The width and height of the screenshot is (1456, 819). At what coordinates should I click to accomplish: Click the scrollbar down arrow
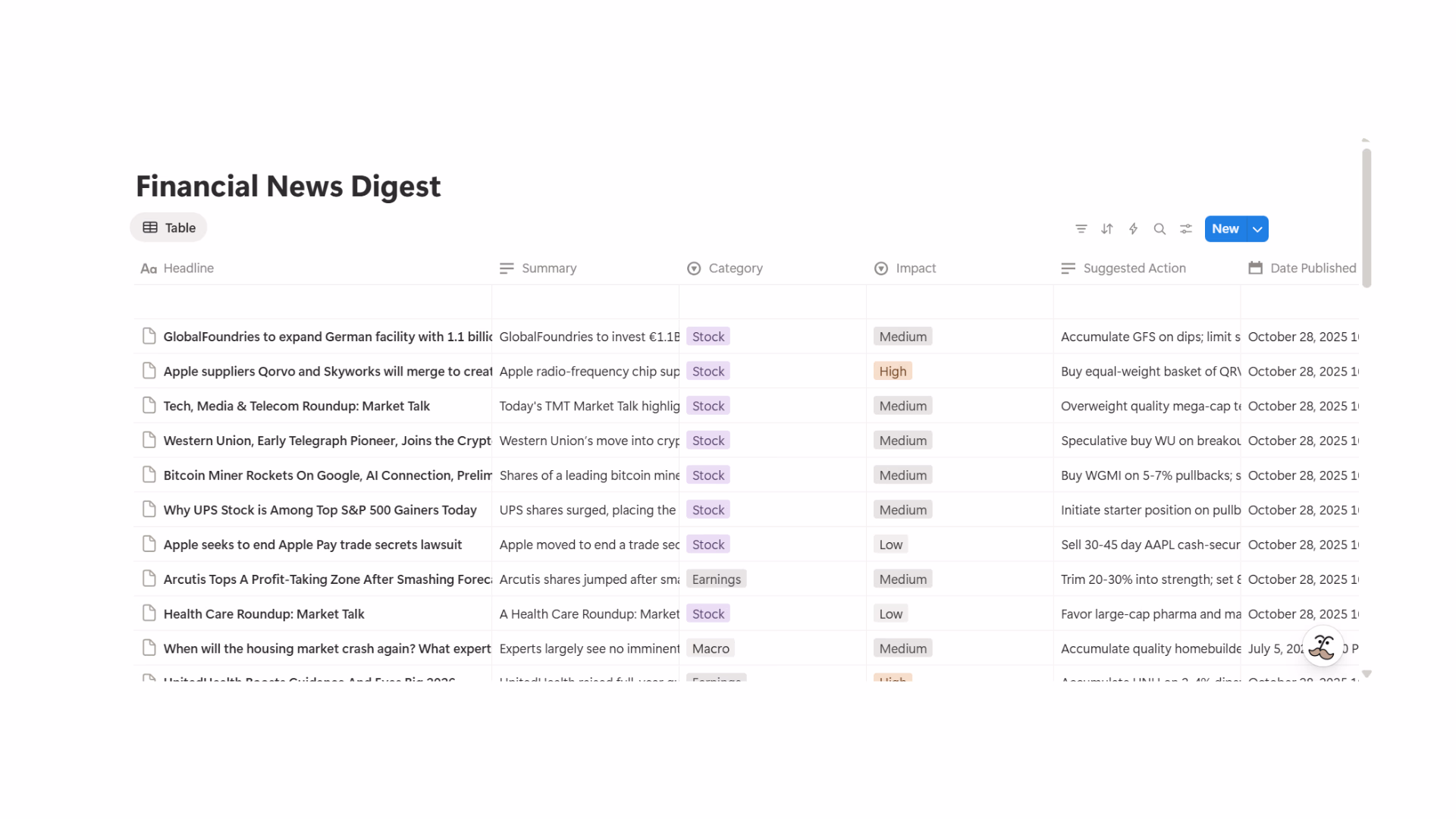[x=1367, y=673]
